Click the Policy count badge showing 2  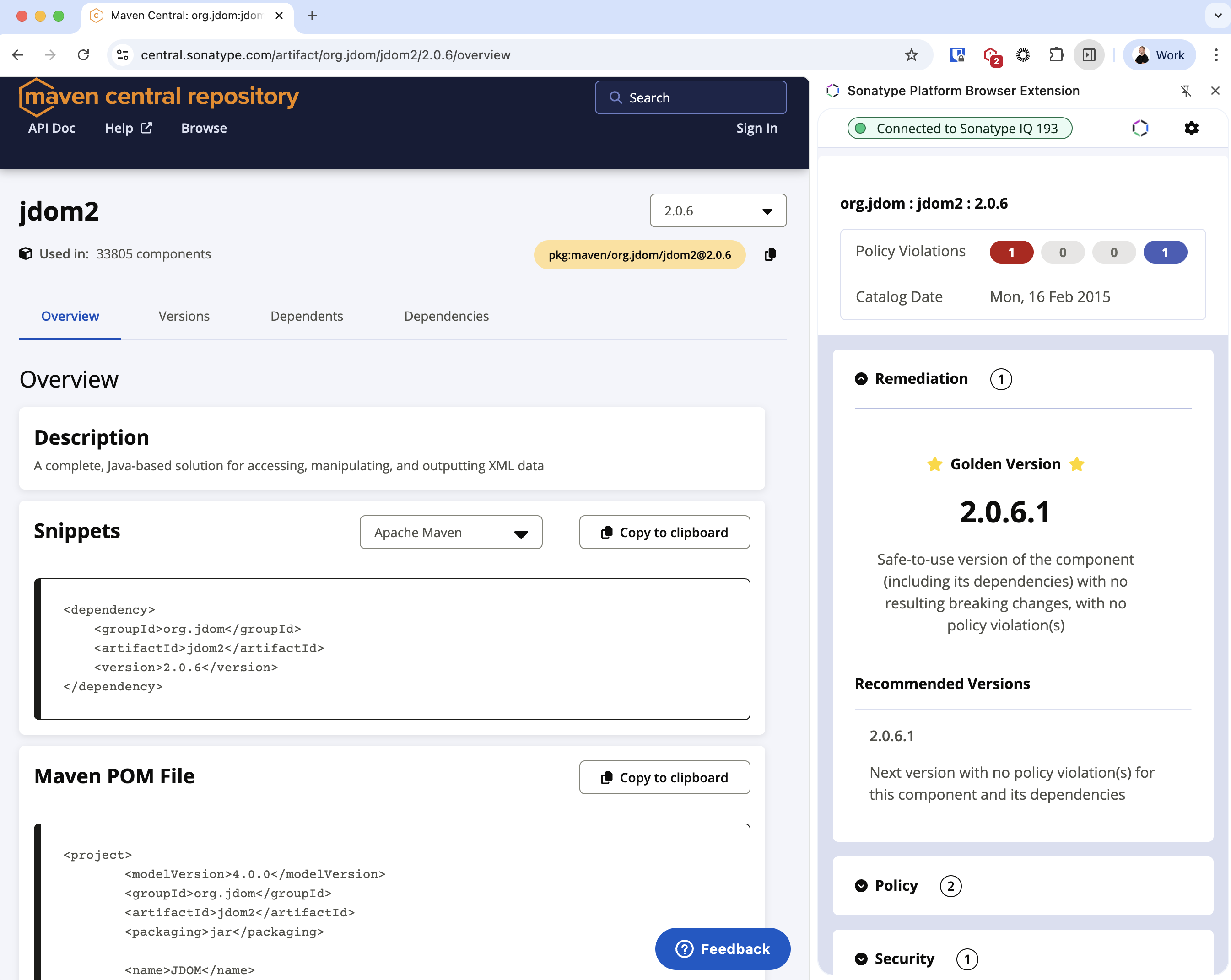coord(950,886)
